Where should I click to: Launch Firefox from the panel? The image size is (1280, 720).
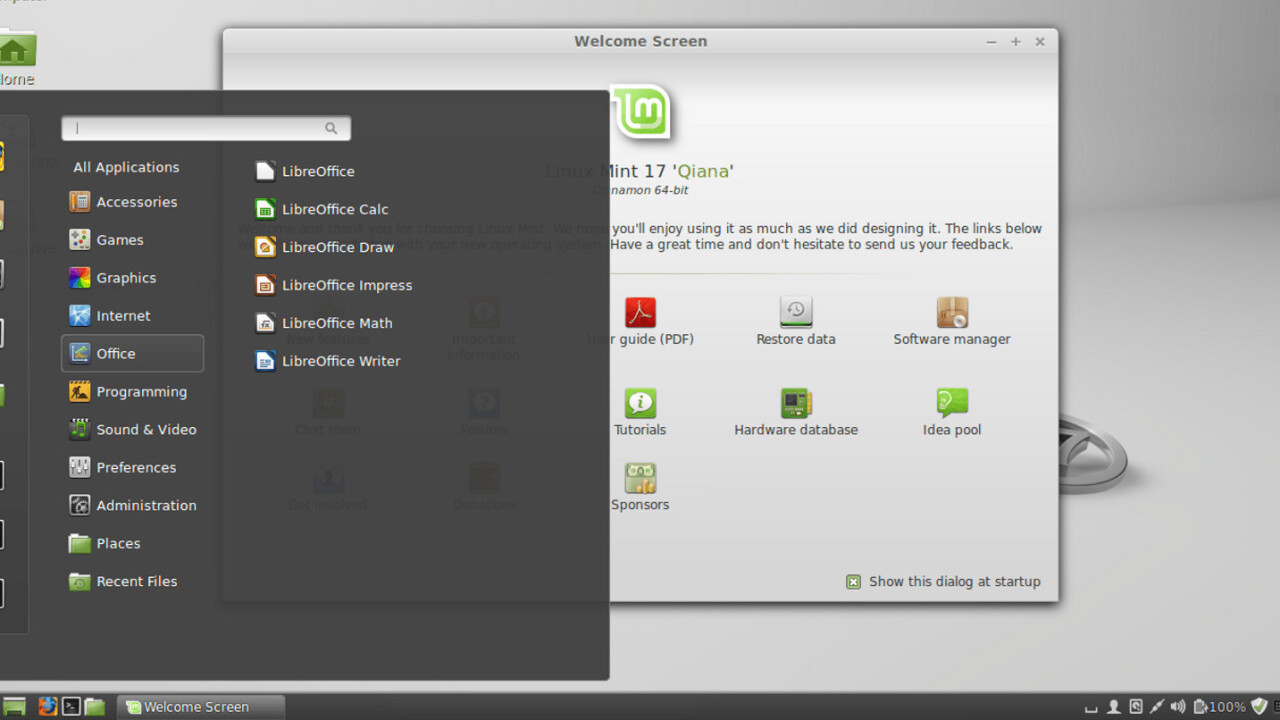click(47, 707)
